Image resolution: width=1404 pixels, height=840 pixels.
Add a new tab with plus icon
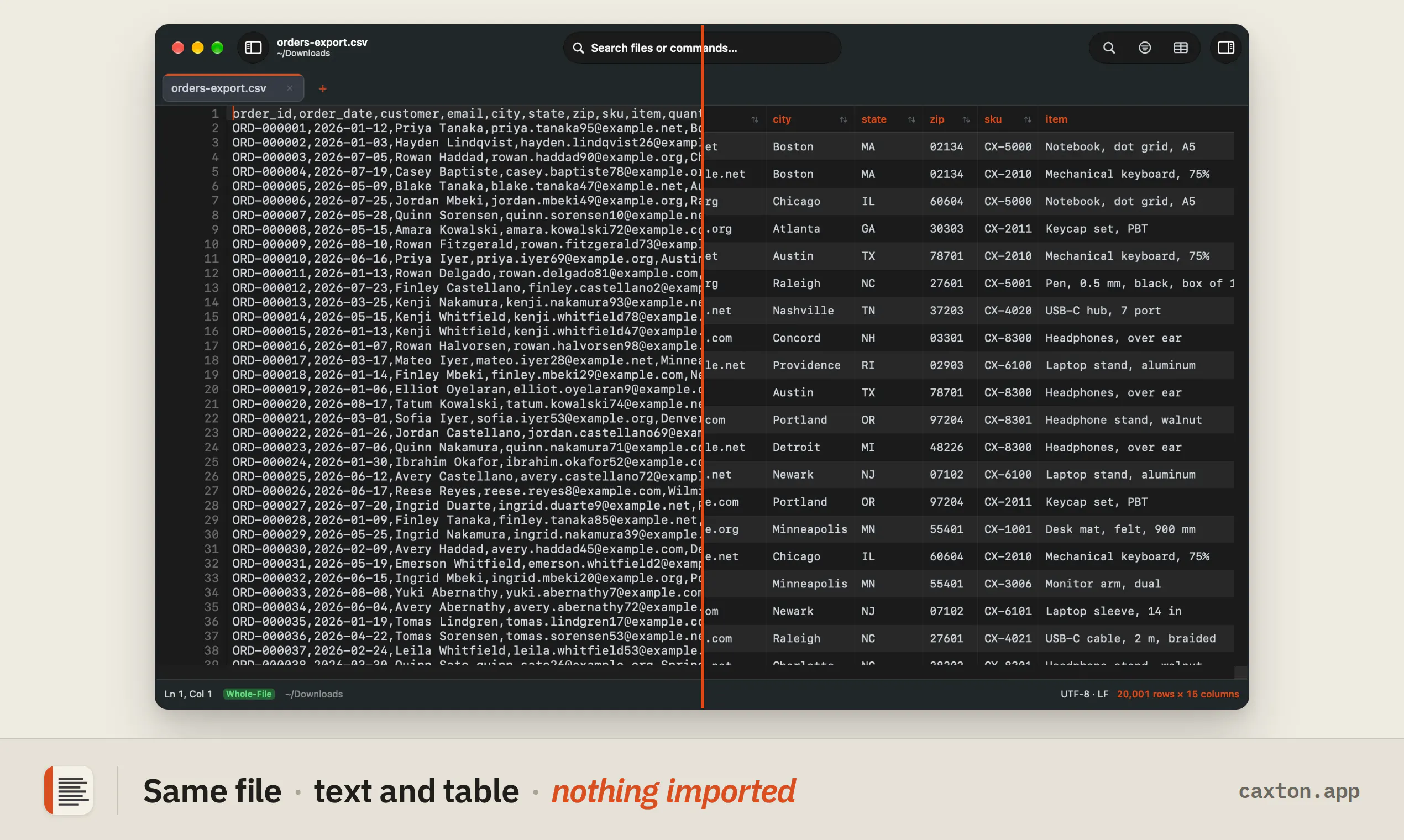322,88
